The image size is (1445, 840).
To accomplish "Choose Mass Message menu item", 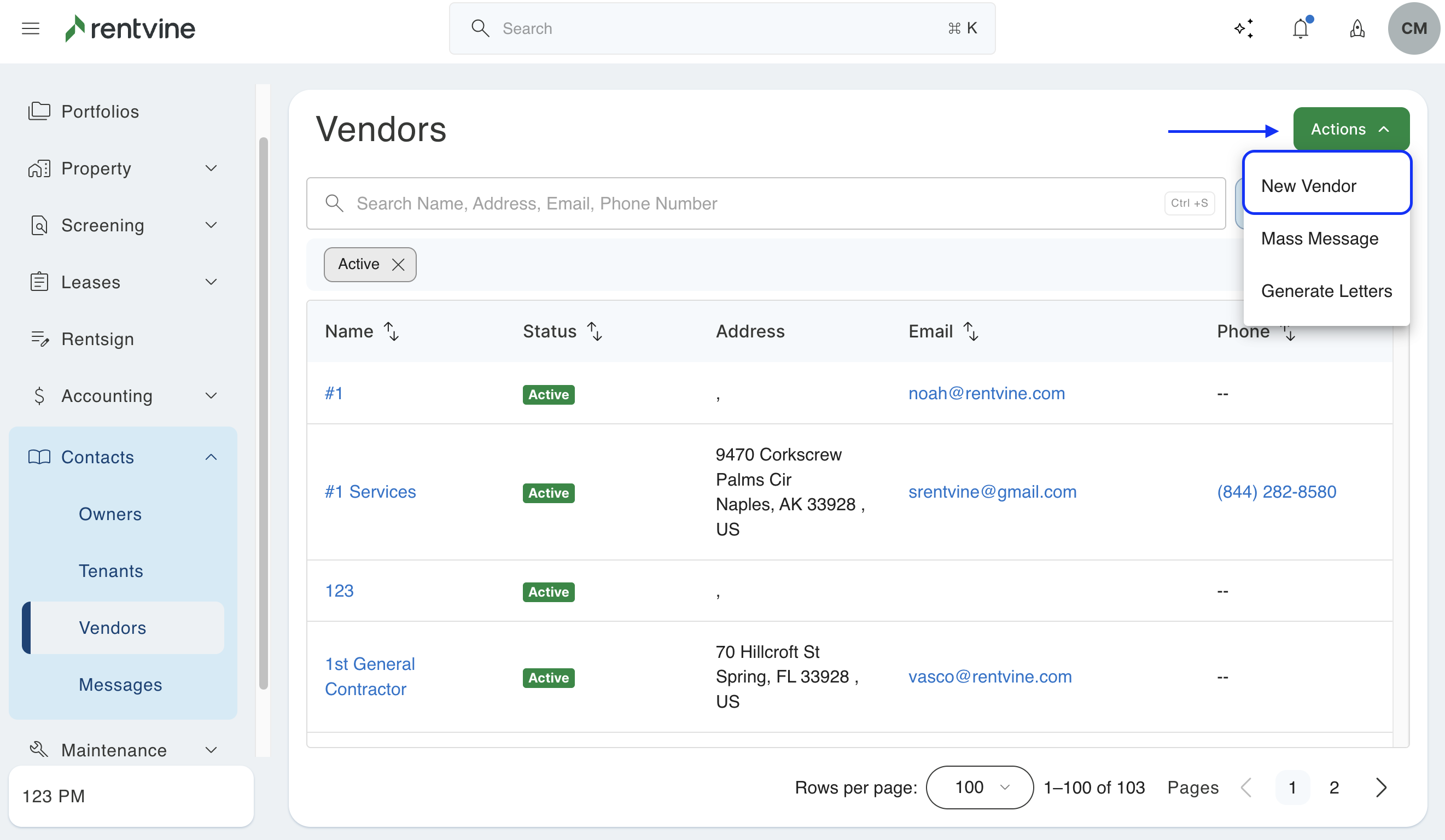I will tap(1319, 238).
